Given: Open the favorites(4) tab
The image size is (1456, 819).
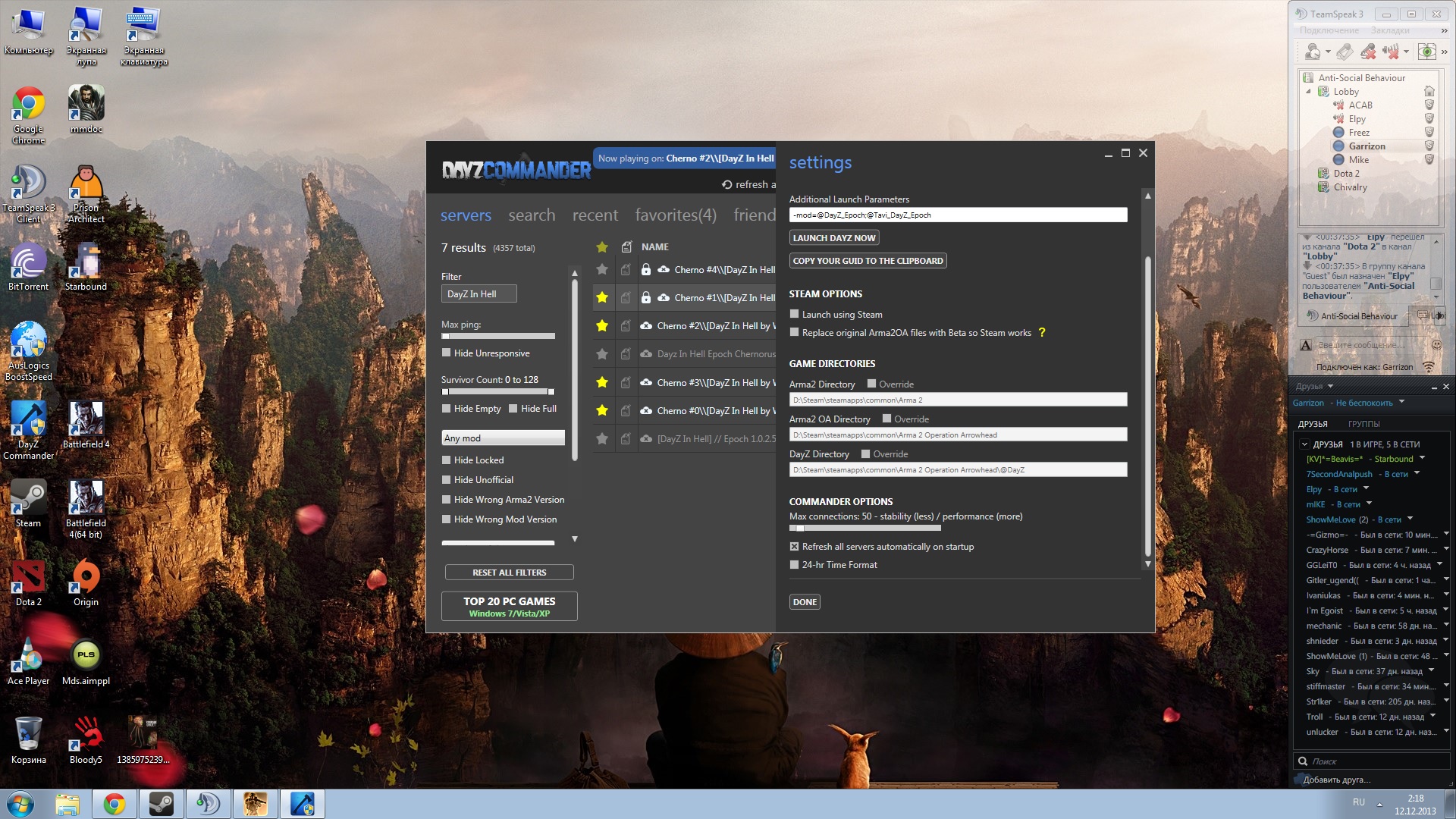Looking at the screenshot, I should (676, 215).
